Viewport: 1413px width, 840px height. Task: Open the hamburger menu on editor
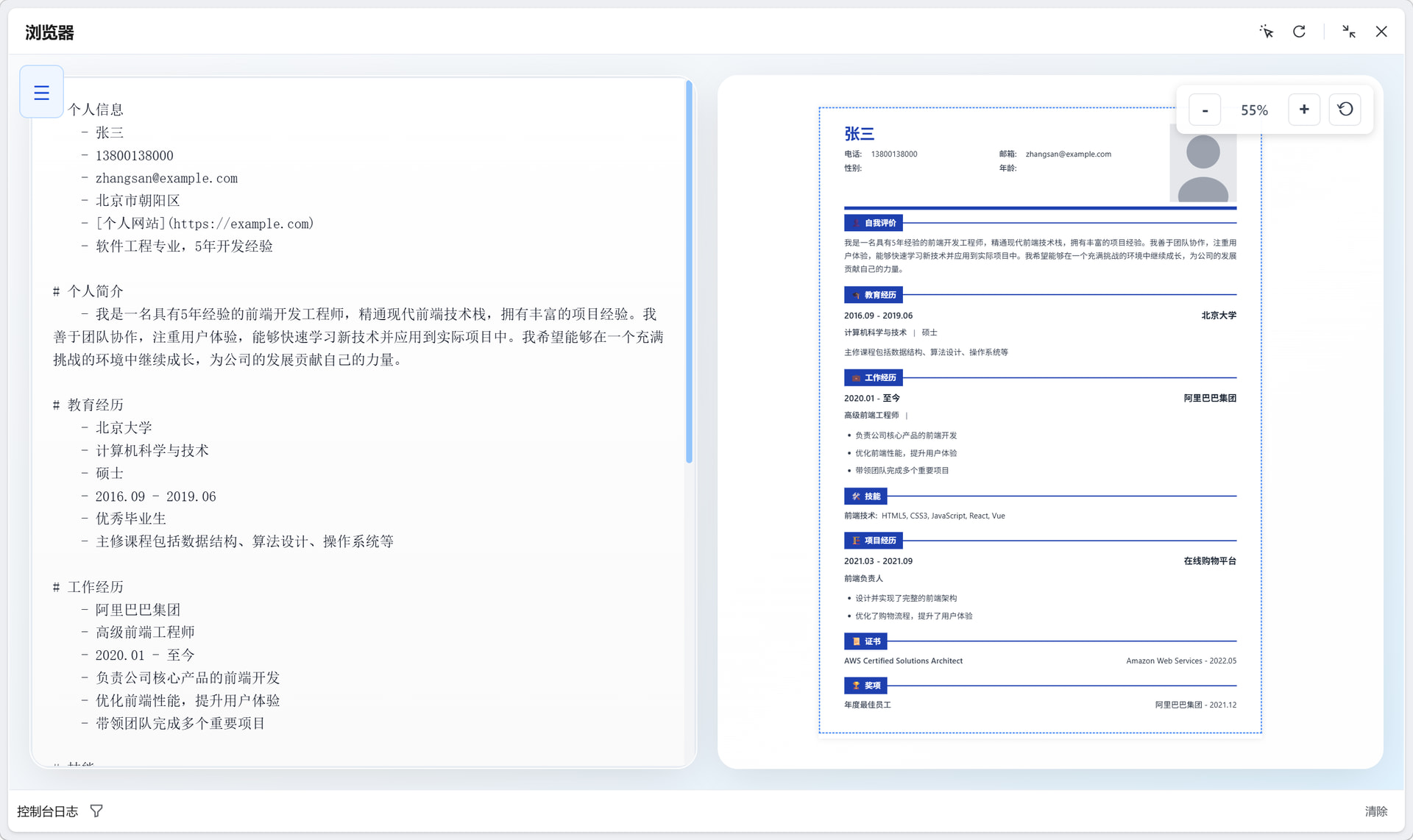click(41, 93)
